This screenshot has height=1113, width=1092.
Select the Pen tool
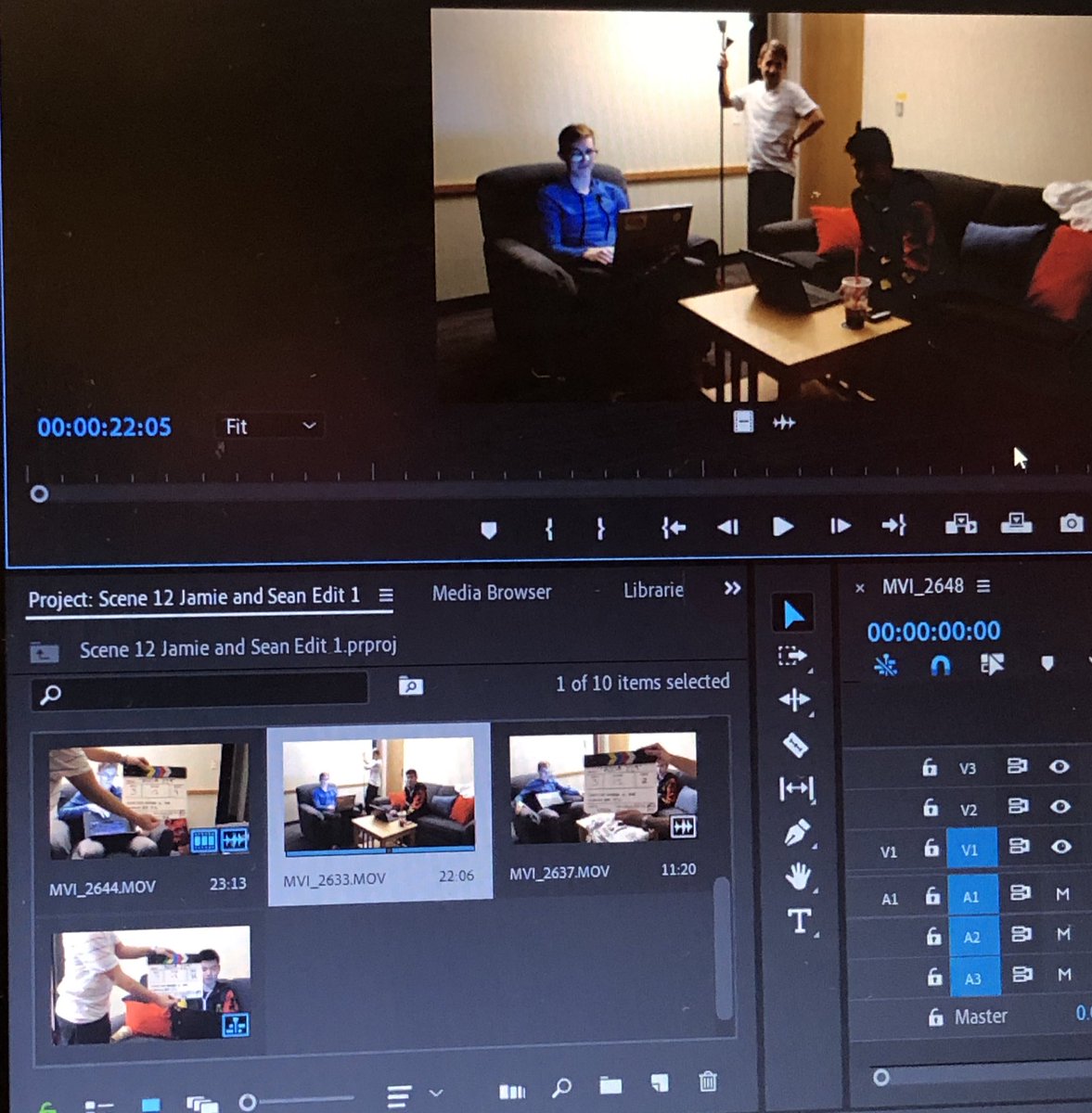(x=797, y=832)
